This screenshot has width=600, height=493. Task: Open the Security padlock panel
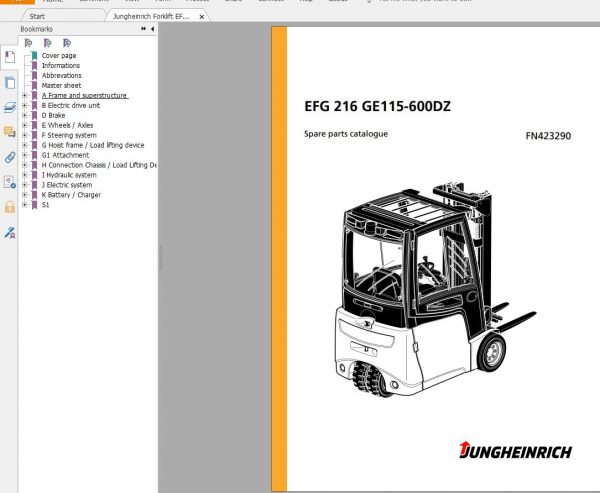tap(10, 207)
